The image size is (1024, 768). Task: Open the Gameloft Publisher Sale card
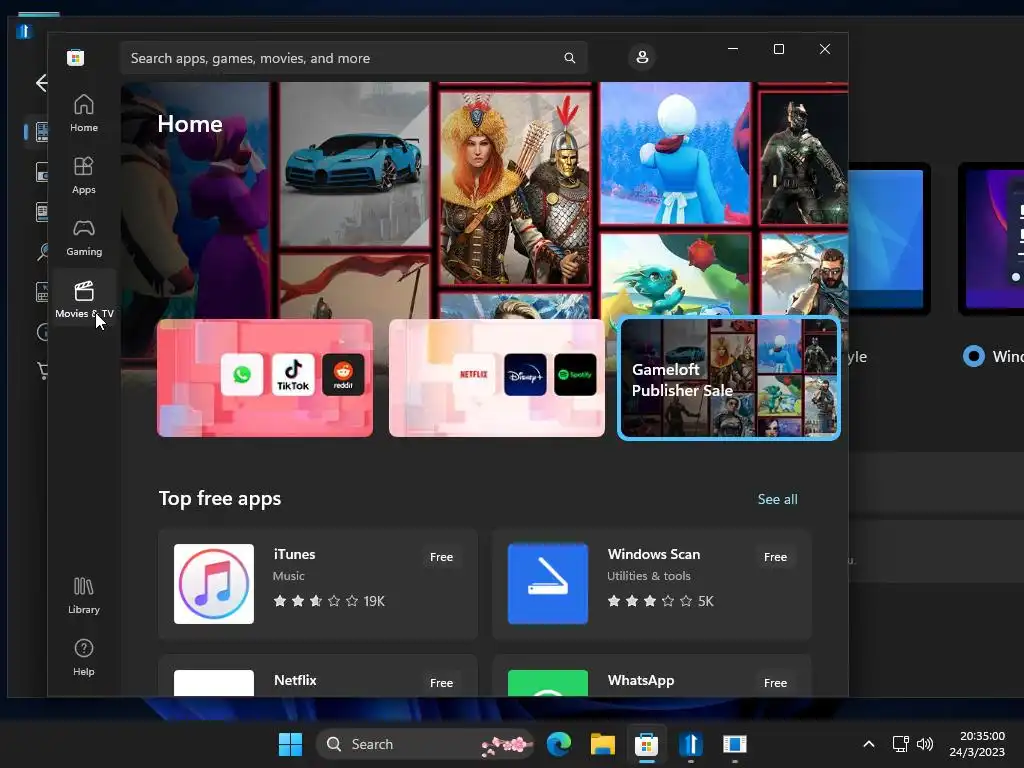point(729,378)
